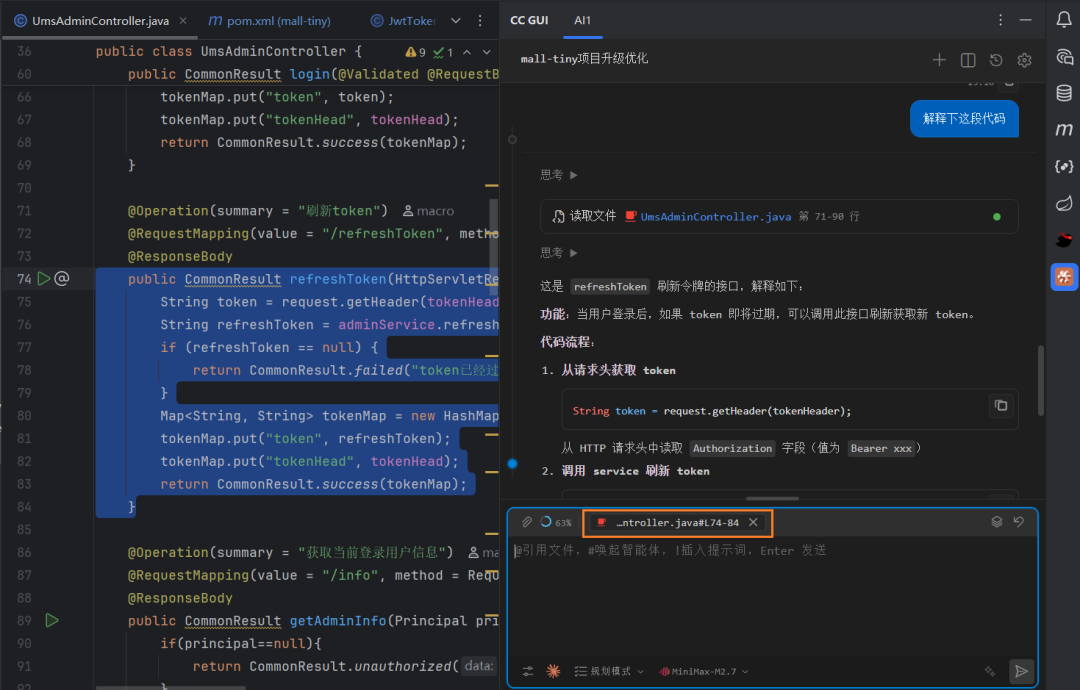Open the Notifications bell icon
This screenshot has height=690, width=1080.
pyautogui.click(x=1064, y=20)
